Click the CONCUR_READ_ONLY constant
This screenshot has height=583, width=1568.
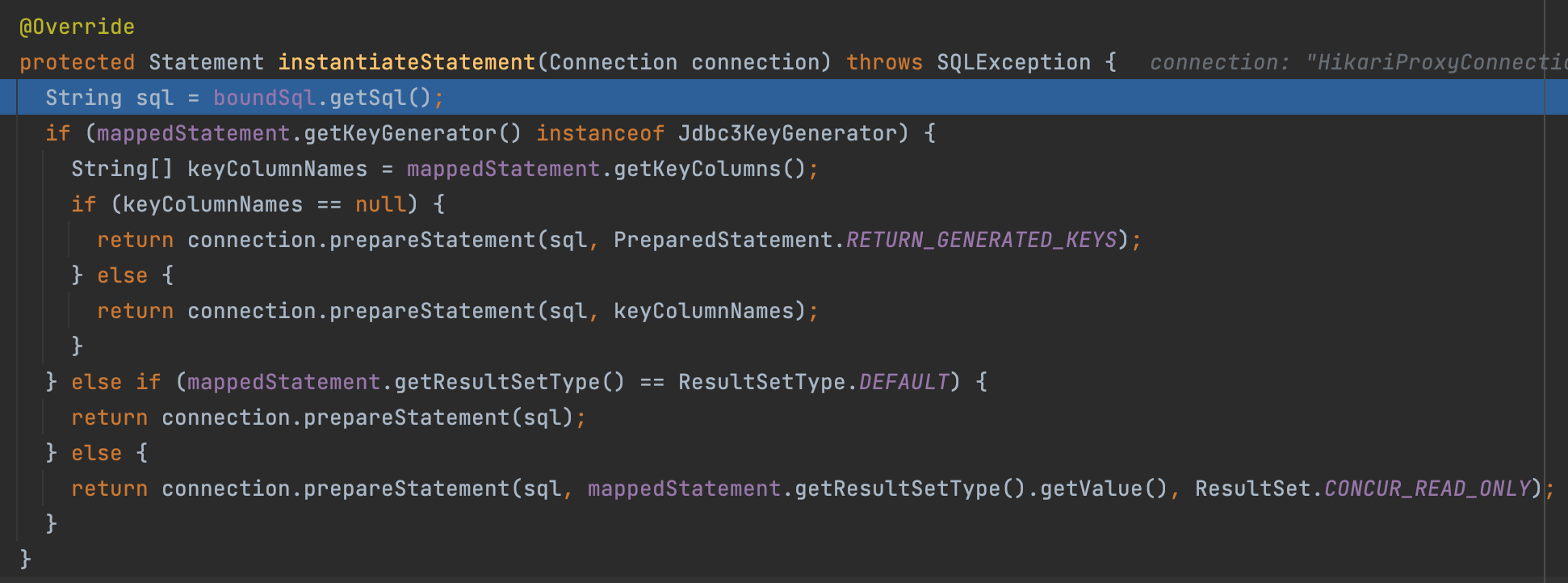tap(1427, 489)
